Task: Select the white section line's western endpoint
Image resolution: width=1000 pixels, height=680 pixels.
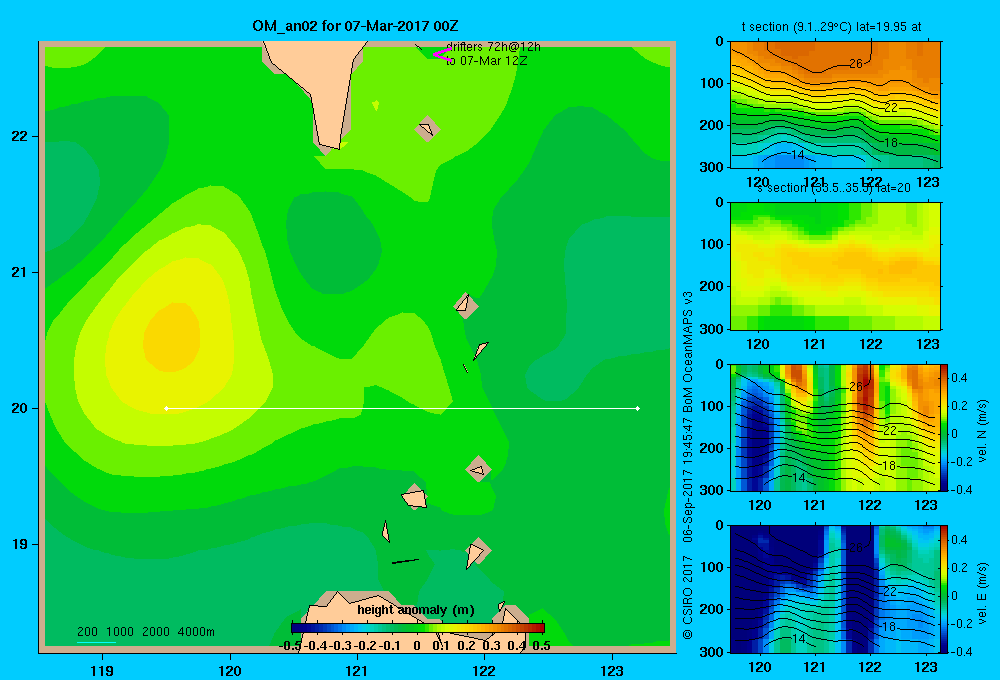Action: [166, 408]
